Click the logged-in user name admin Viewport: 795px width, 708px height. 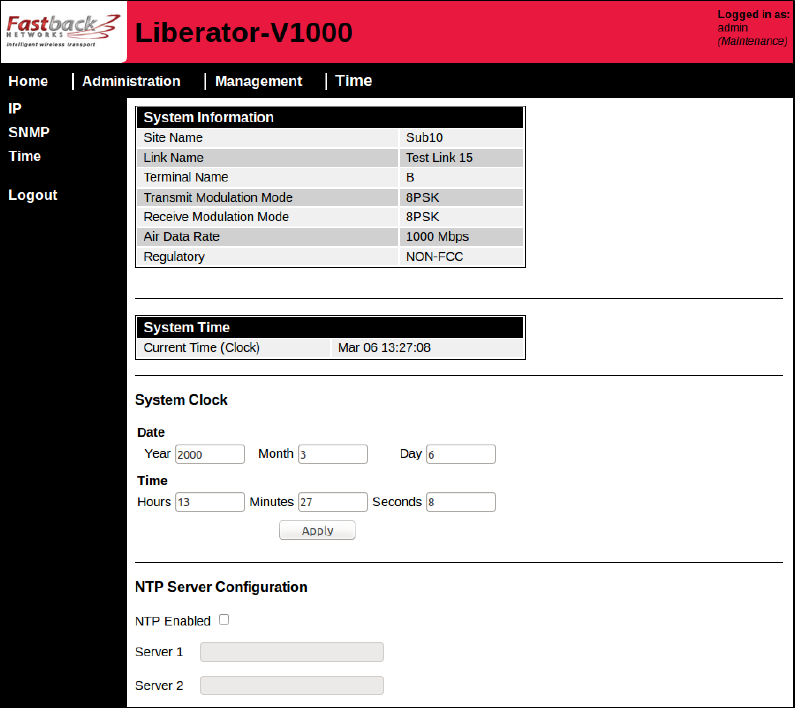pos(733,28)
